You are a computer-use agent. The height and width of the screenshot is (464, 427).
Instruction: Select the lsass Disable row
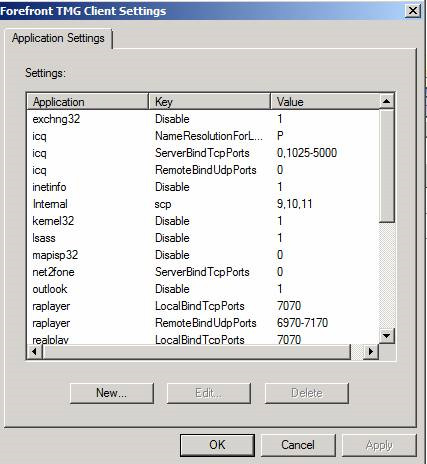(x=203, y=238)
